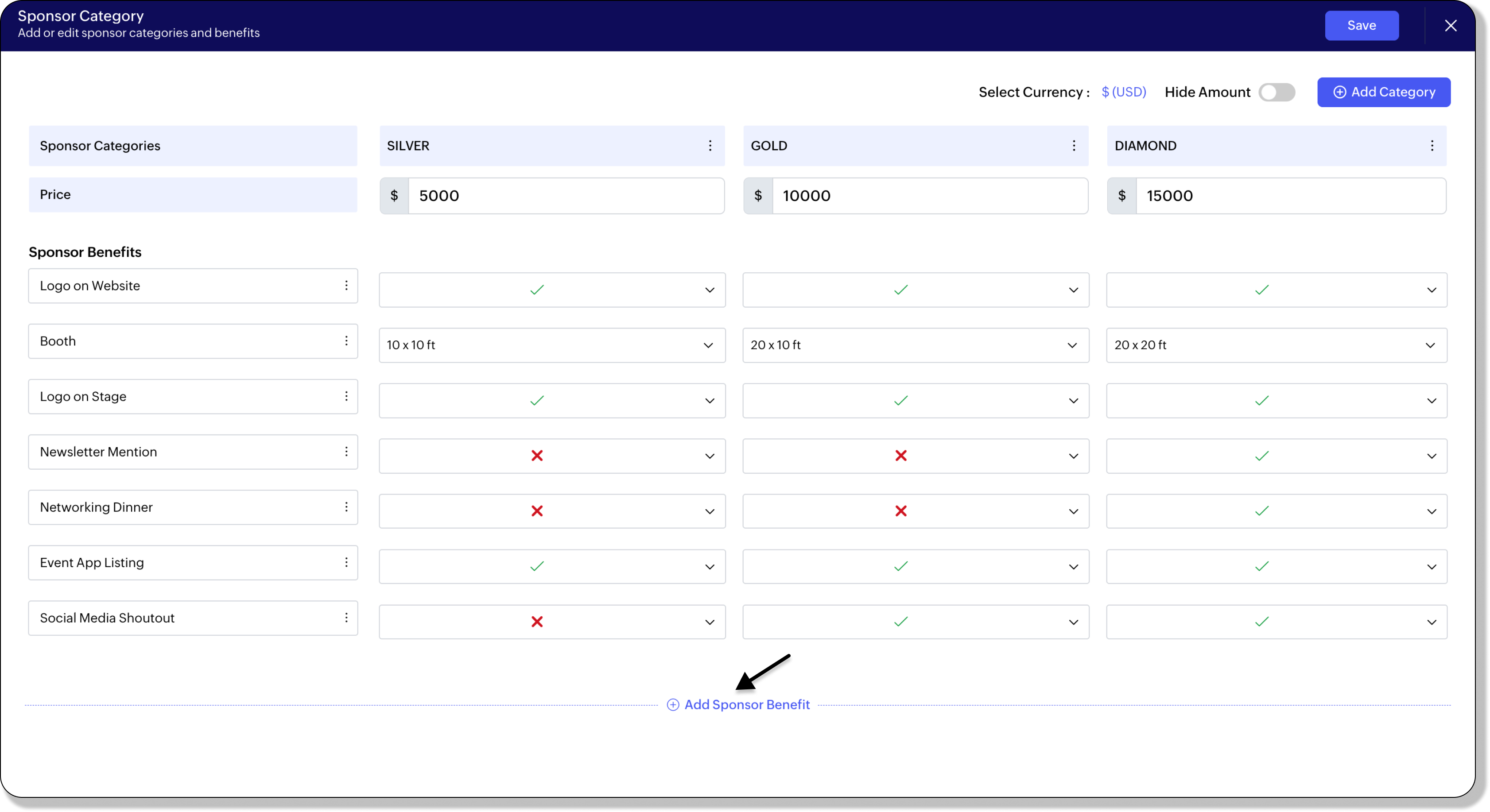Expand Gold Logo on Stage dropdown
1490x812 pixels.
tap(1074, 401)
